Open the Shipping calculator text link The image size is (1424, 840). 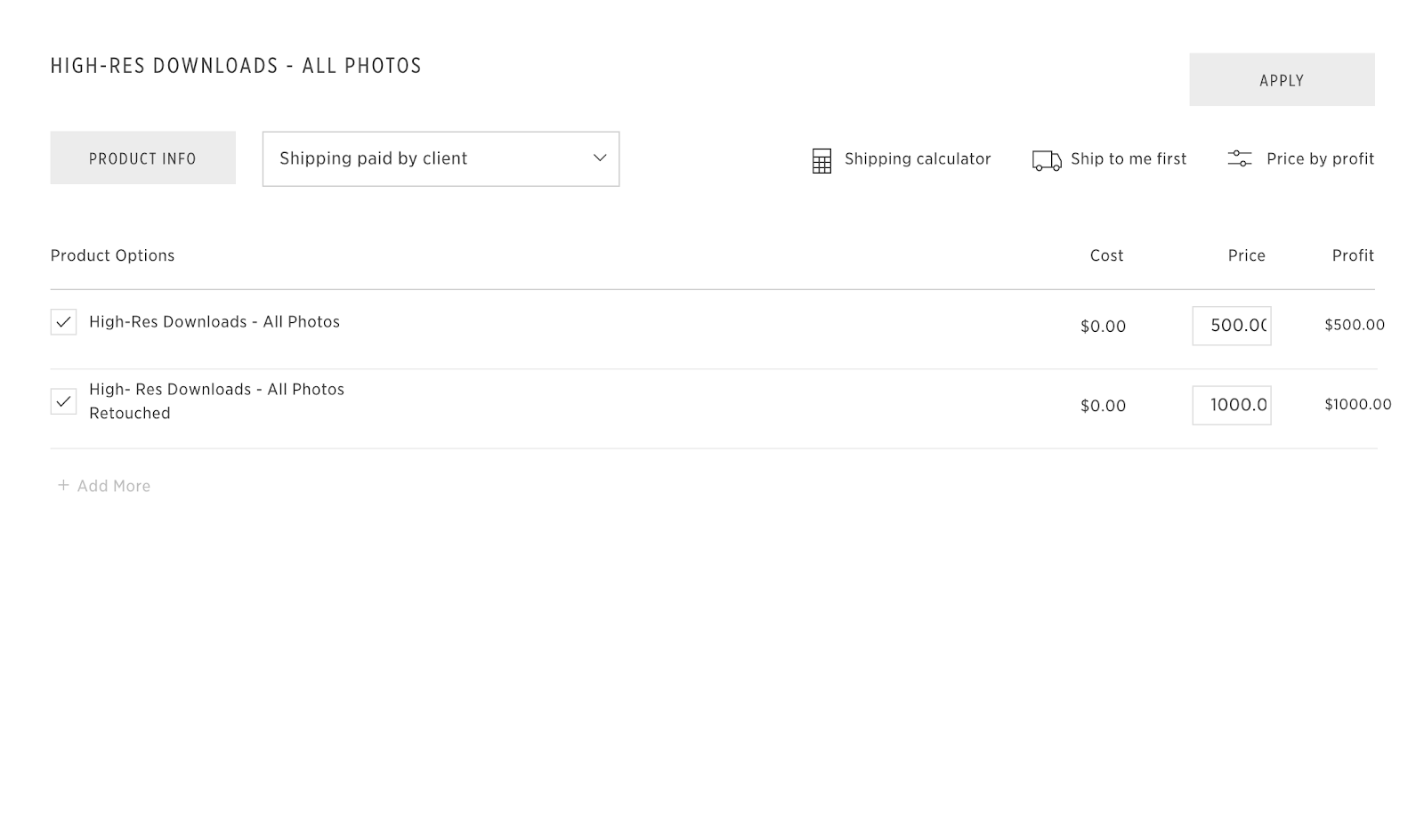[917, 158]
